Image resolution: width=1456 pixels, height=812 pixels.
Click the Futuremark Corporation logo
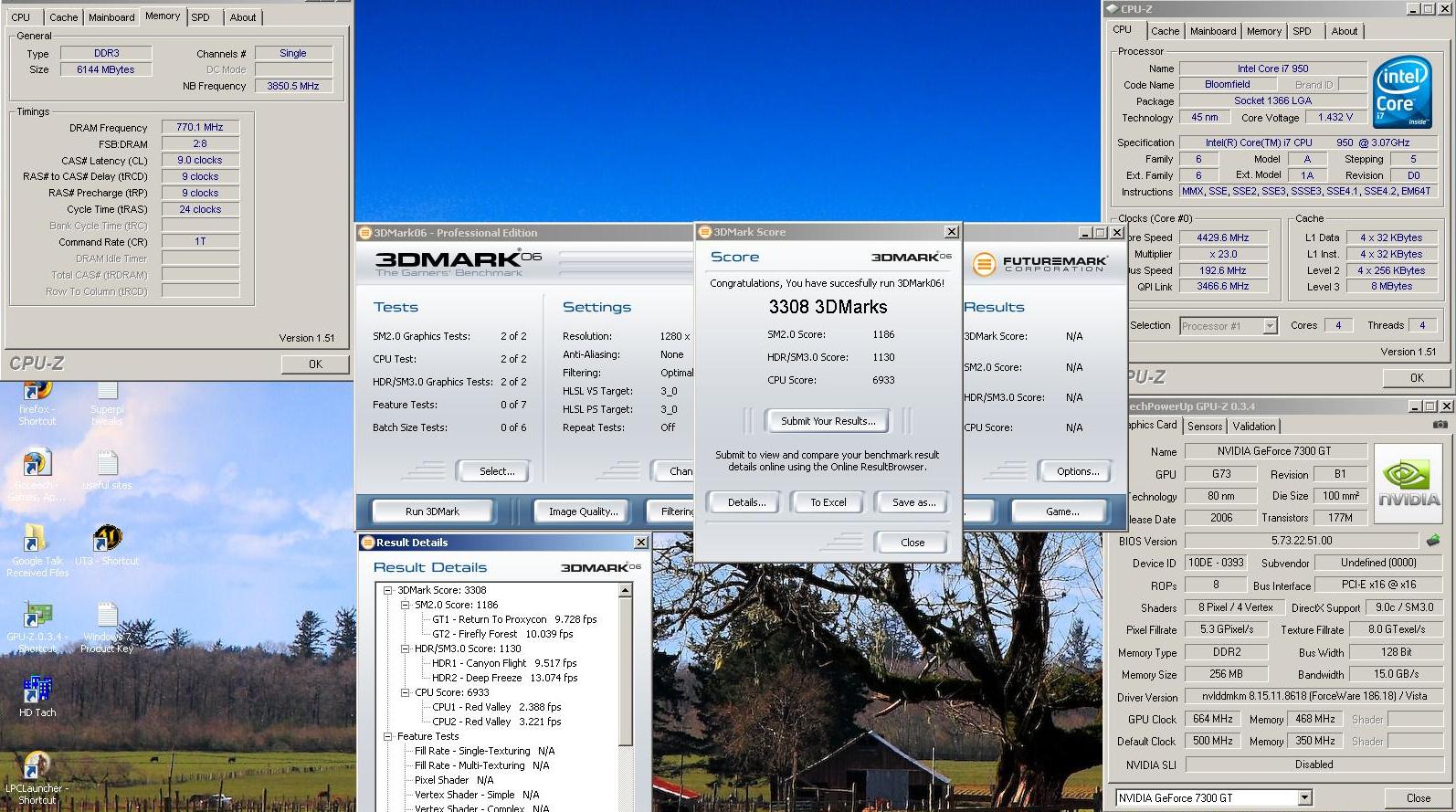tap(1039, 264)
